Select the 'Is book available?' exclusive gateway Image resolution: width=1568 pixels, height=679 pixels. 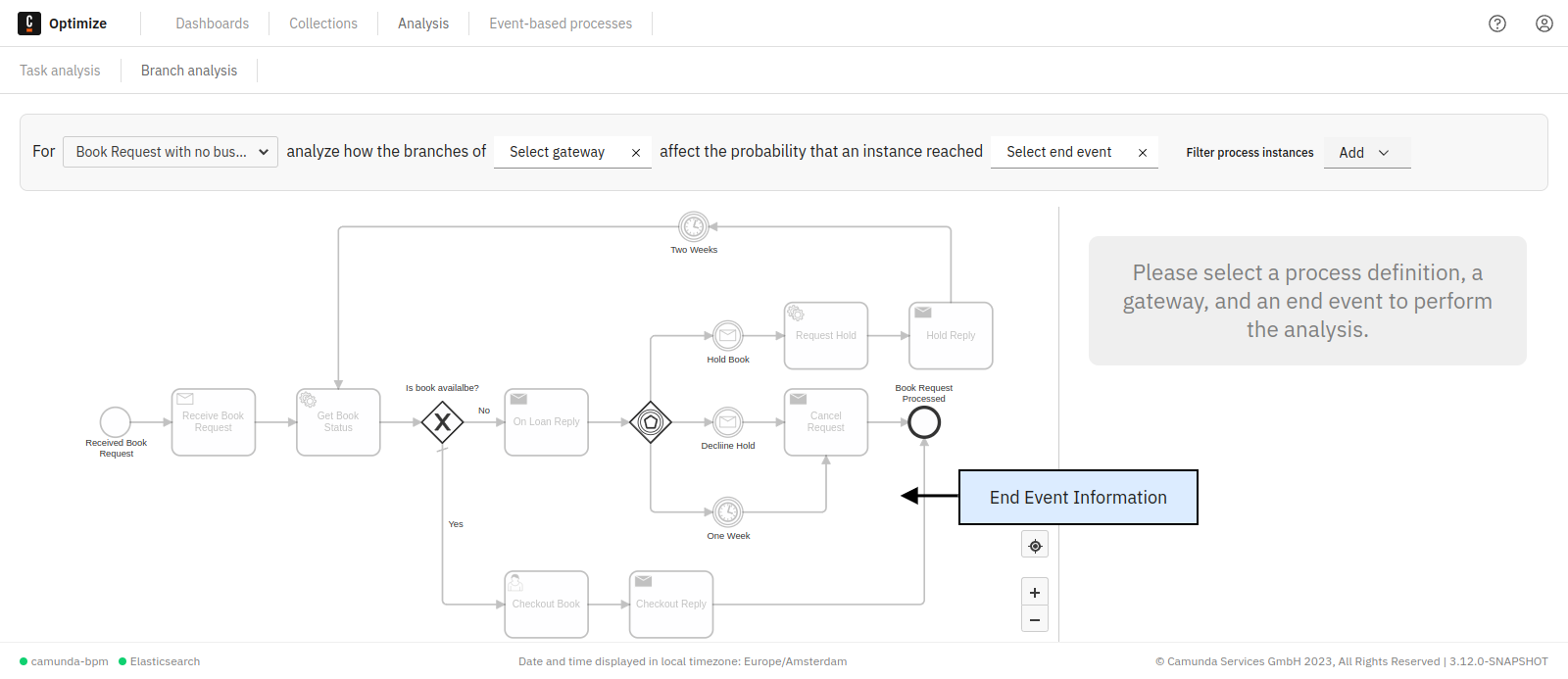coord(443,422)
